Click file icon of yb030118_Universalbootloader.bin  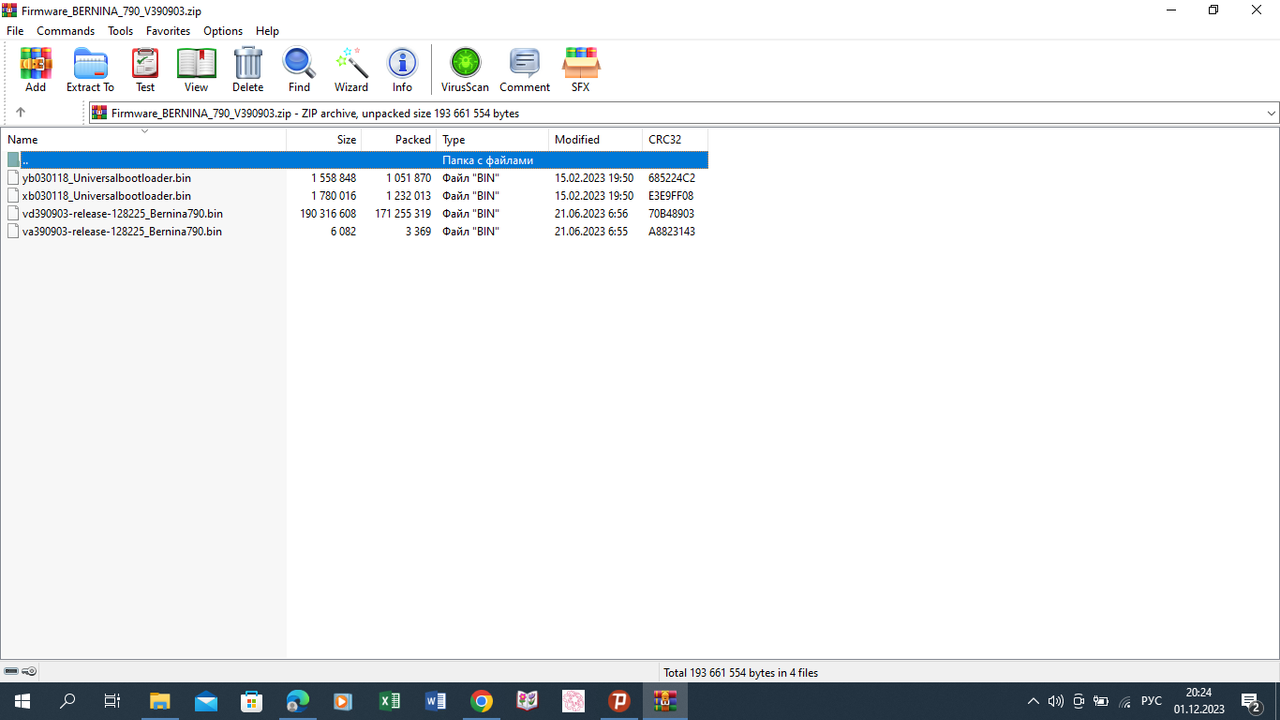pos(13,178)
